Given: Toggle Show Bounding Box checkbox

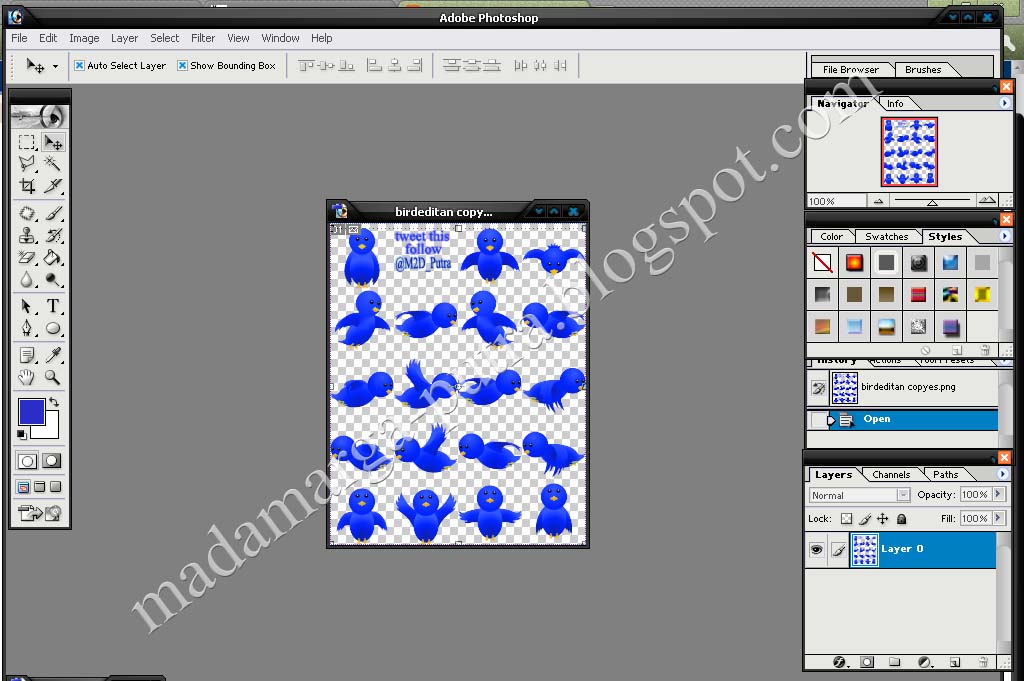Looking at the screenshot, I should coord(182,65).
